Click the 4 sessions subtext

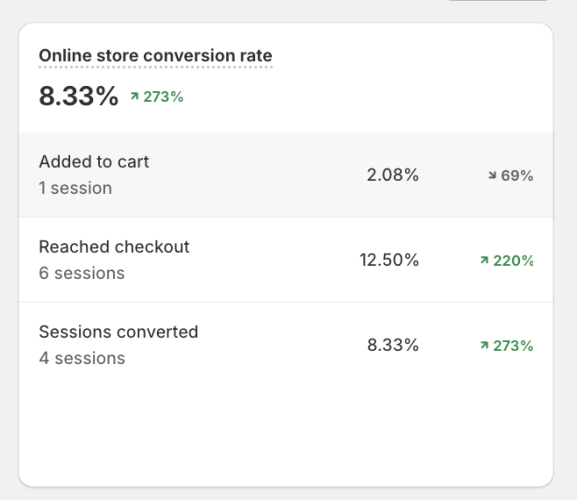pyautogui.click(x=82, y=358)
